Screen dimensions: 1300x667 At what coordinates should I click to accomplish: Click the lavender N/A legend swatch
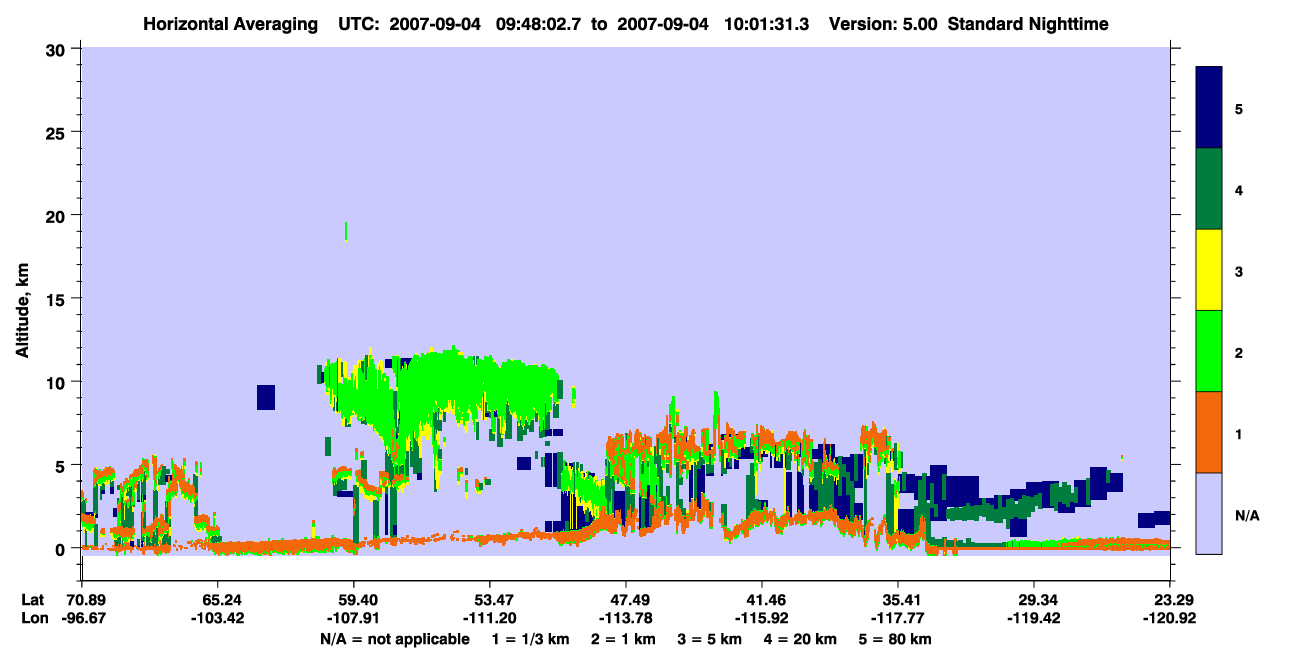tap(1209, 513)
